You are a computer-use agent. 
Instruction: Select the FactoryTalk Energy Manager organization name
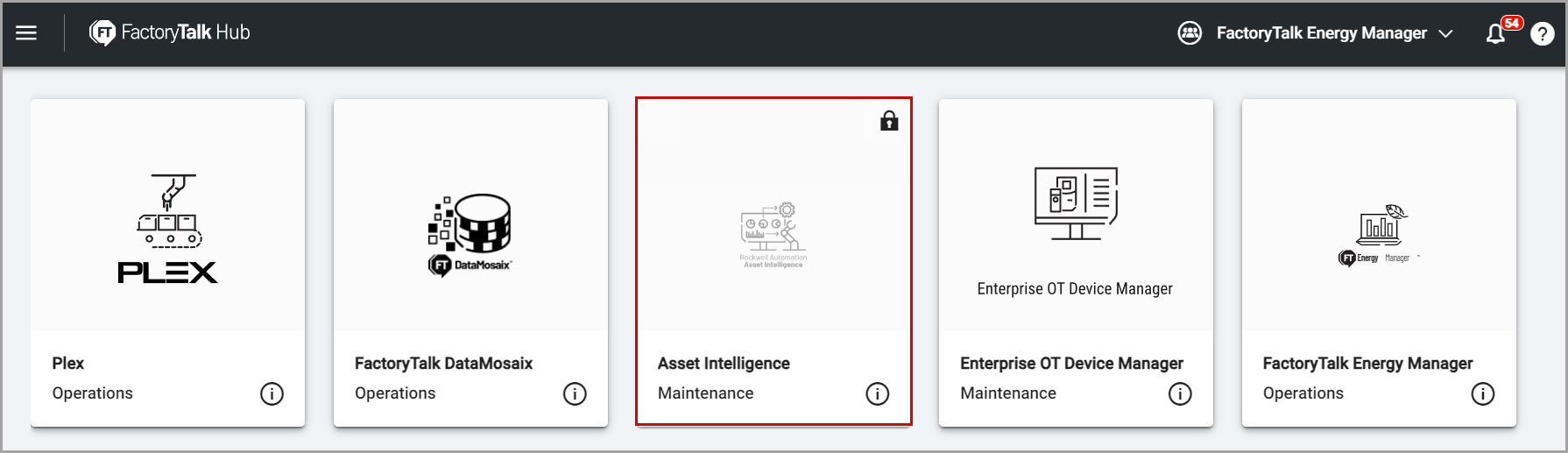click(1321, 33)
